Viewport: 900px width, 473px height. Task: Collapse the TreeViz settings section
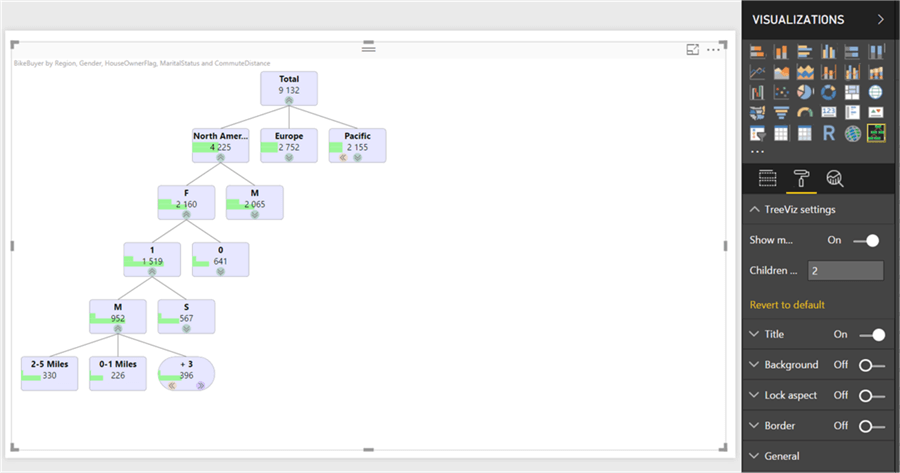tap(754, 210)
